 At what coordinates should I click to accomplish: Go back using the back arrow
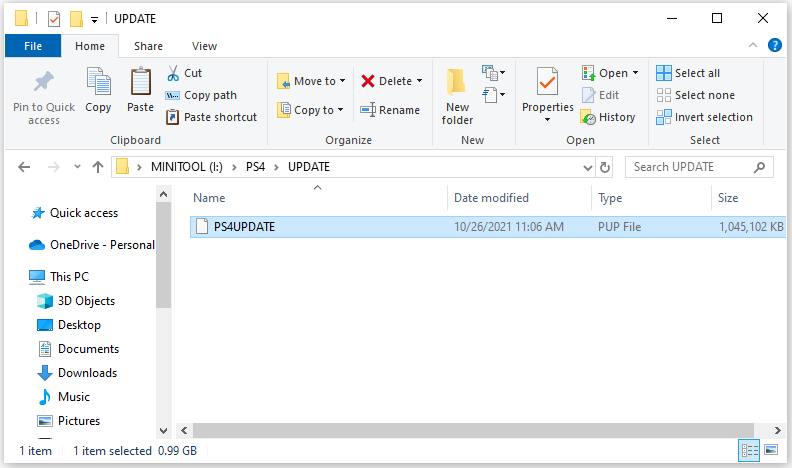click(24, 167)
